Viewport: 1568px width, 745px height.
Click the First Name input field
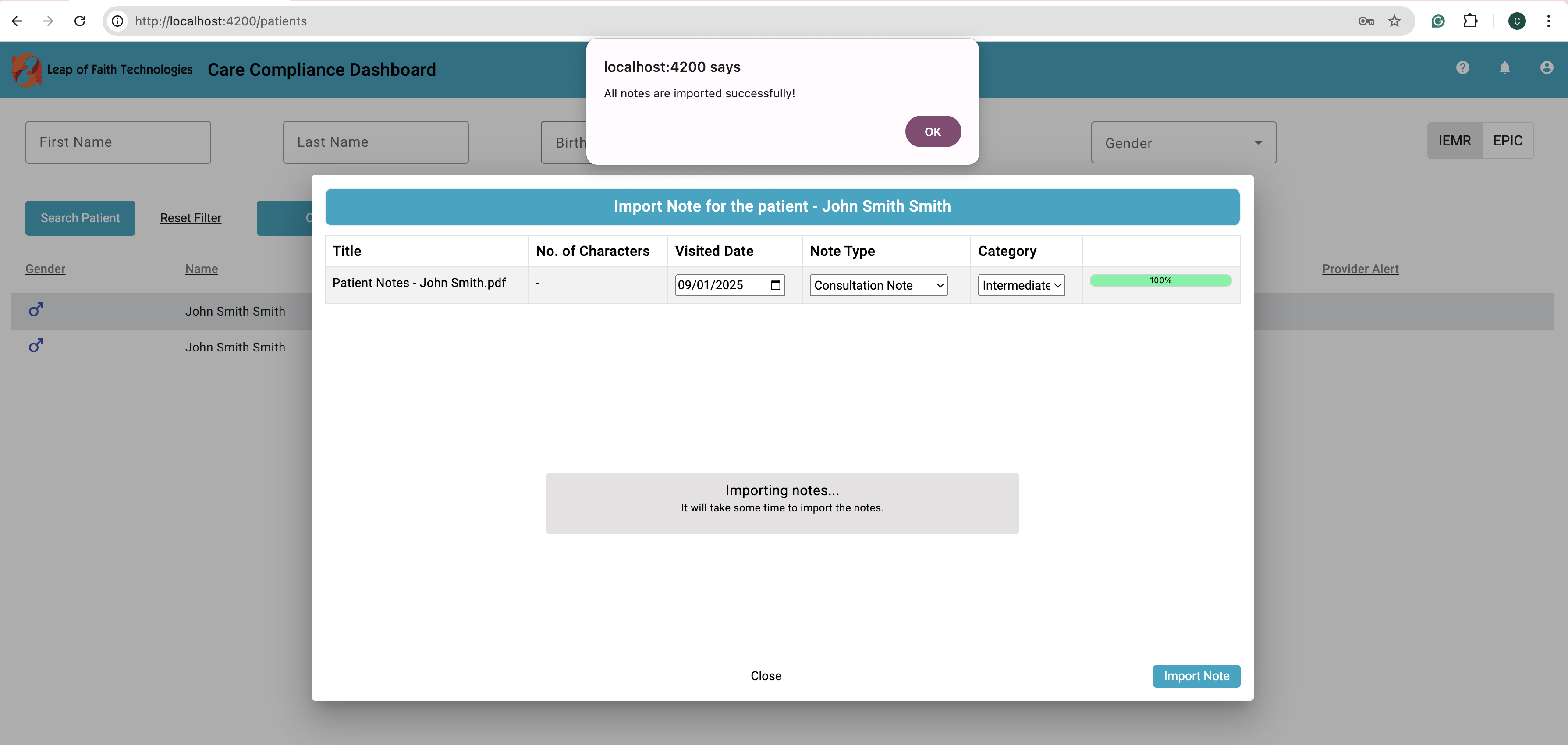pos(118,142)
